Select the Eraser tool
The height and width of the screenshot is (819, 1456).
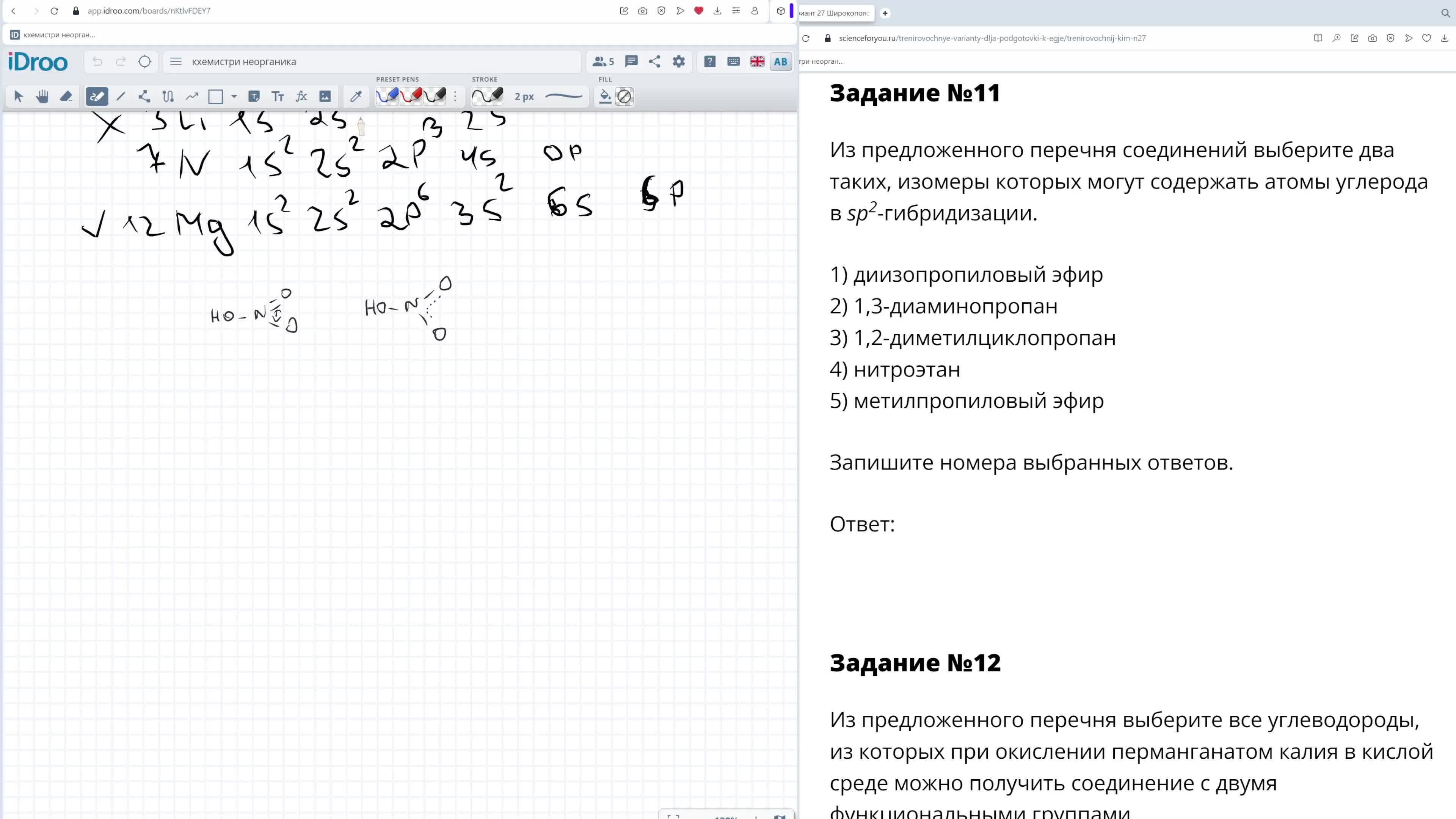tap(66, 96)
